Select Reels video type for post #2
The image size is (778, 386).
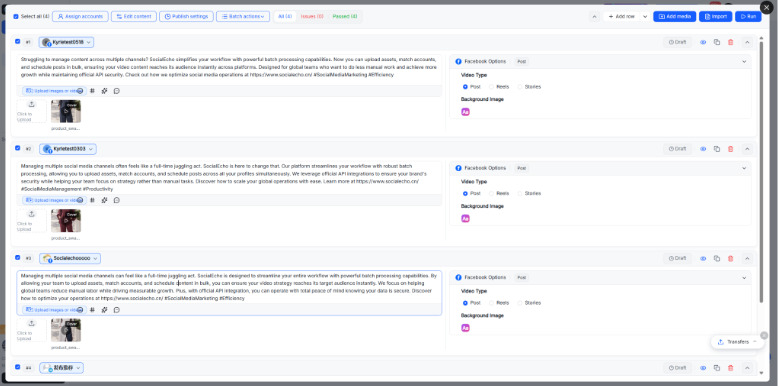coord(499,193)
